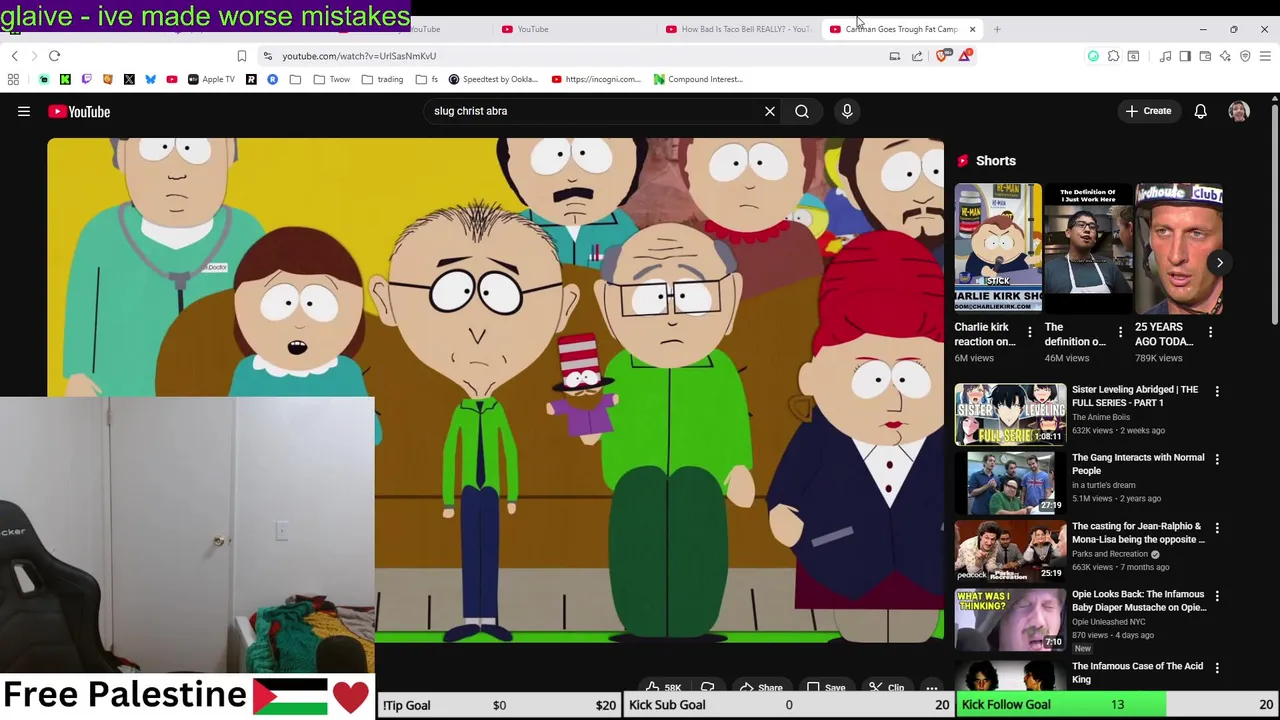Viewport: 1280px width, 720px height.
Task: Click the Kick Follow Goal progress bar
Action: pyautogui.click(x=1118, y=705)
